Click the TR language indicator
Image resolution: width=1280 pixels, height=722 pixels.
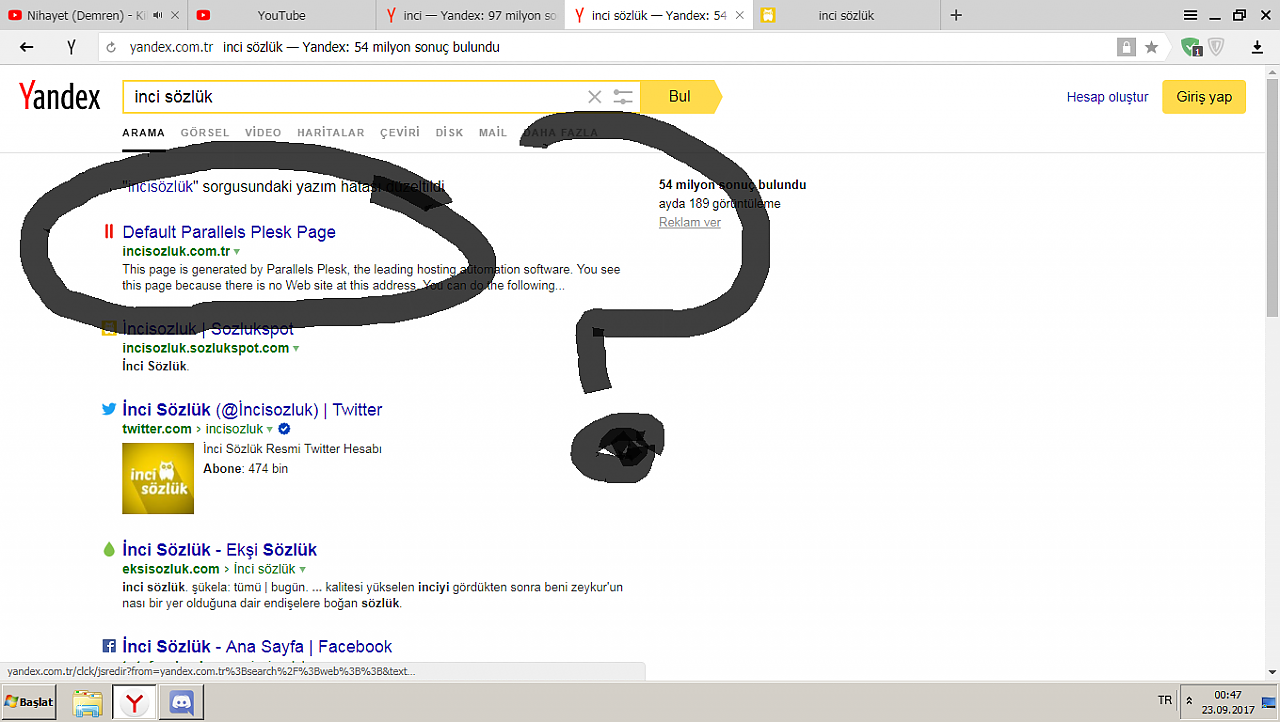[x=1165, y=701]
